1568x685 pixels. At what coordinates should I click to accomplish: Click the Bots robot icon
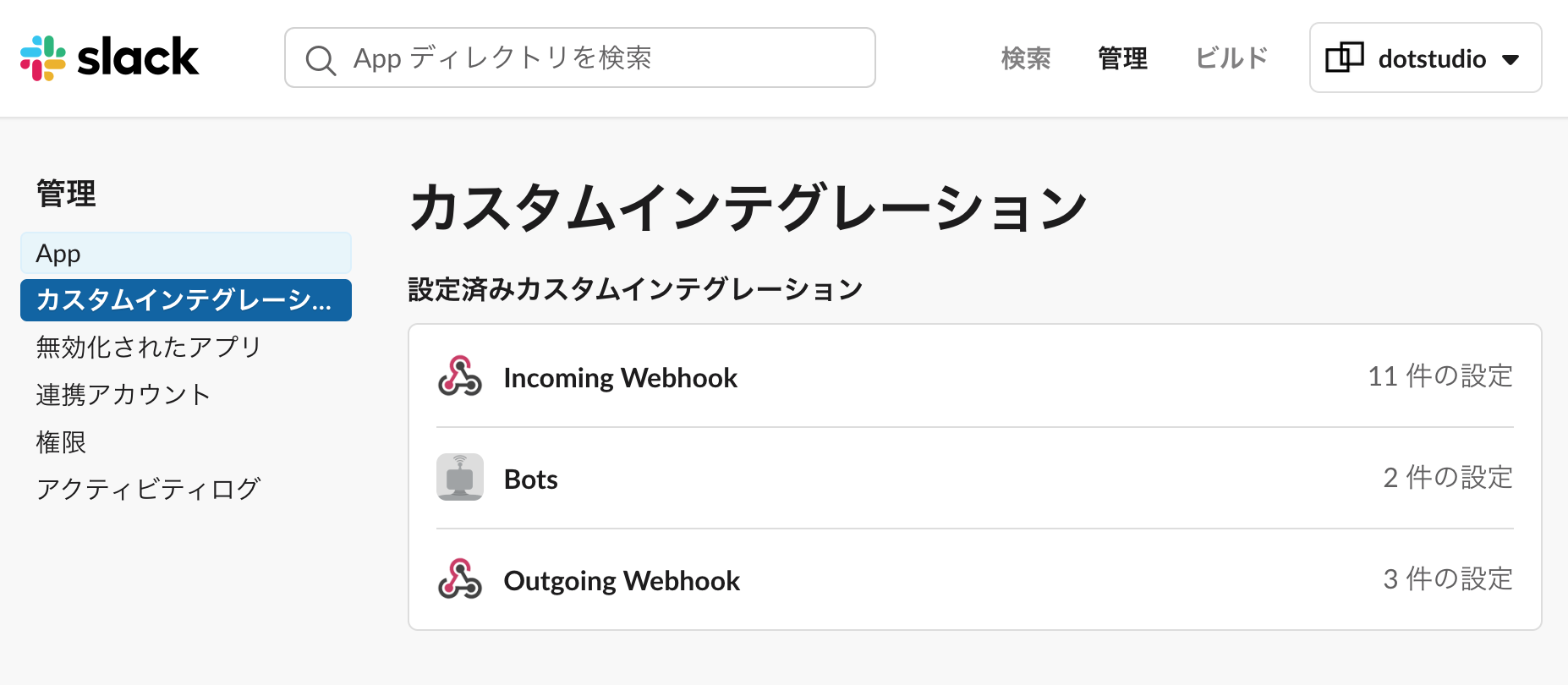pyautogui.click(x=460, y=477)
